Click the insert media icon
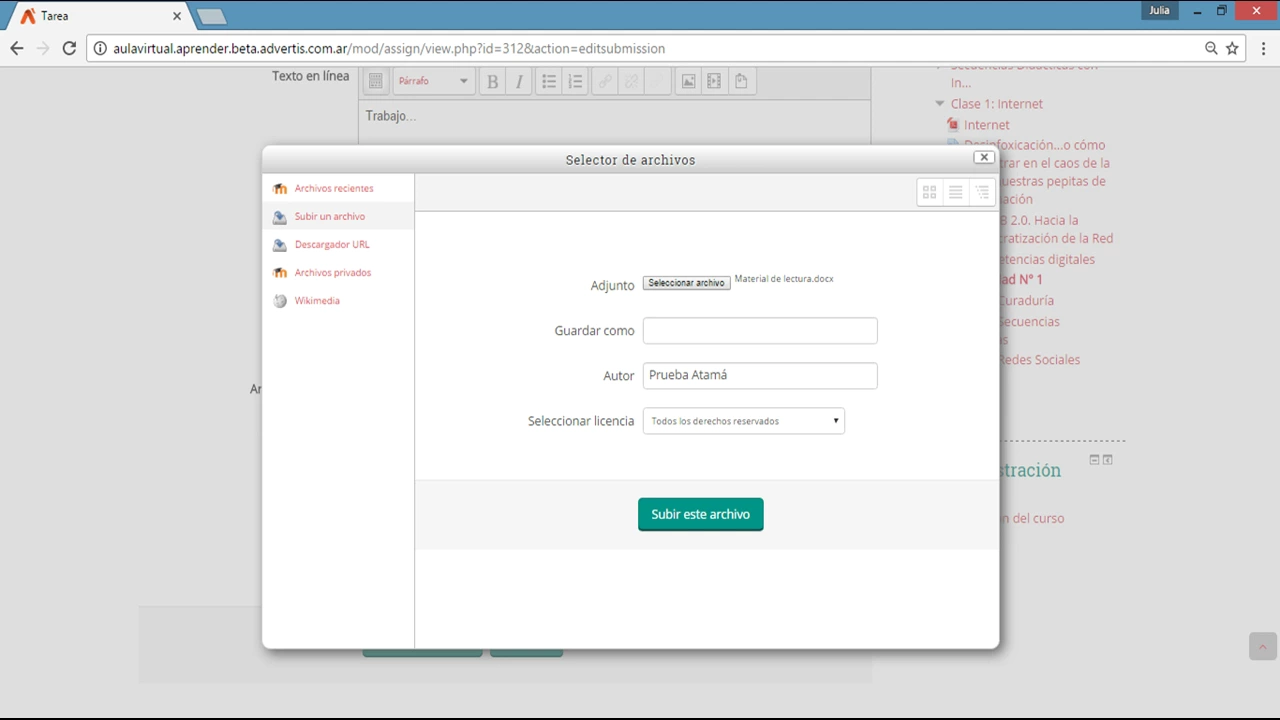The image size is (1280, 720). tap(714, 82)
